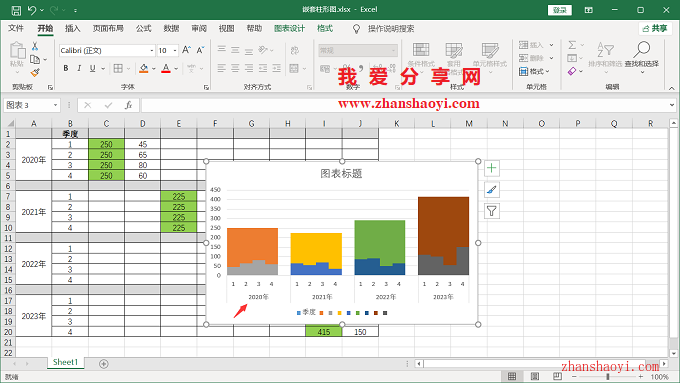Click the Paste clipboard icon
680x383 pixels.
coord(17,51)
